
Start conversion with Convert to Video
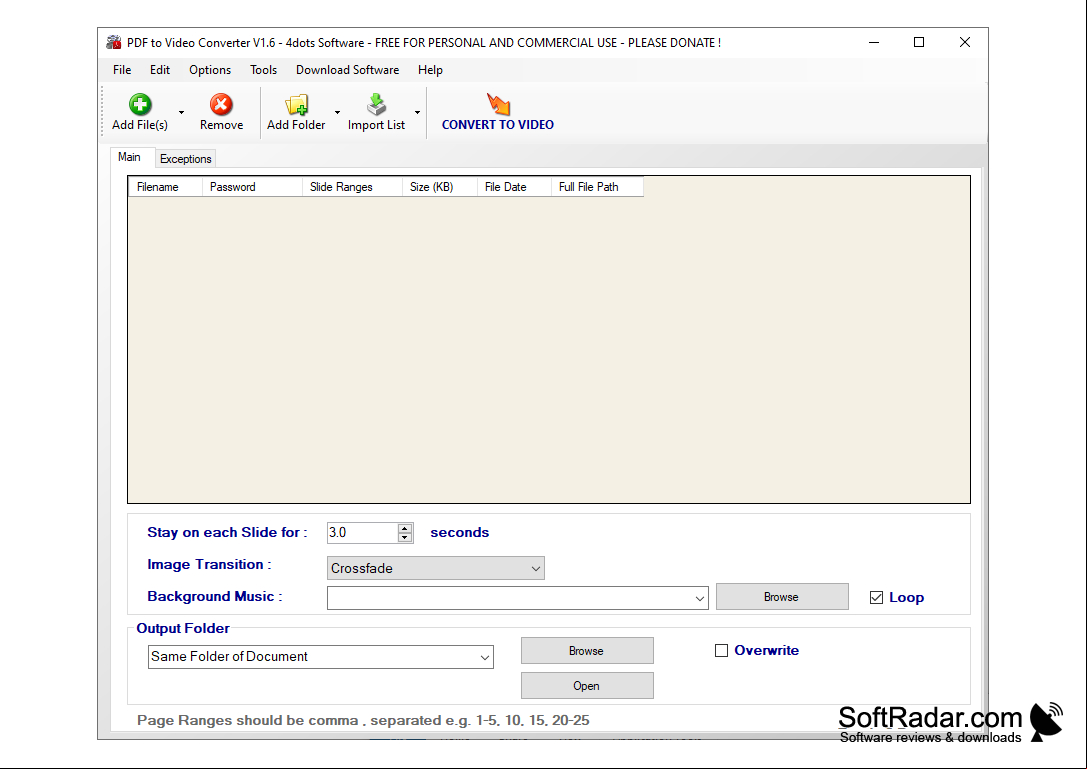498,112
